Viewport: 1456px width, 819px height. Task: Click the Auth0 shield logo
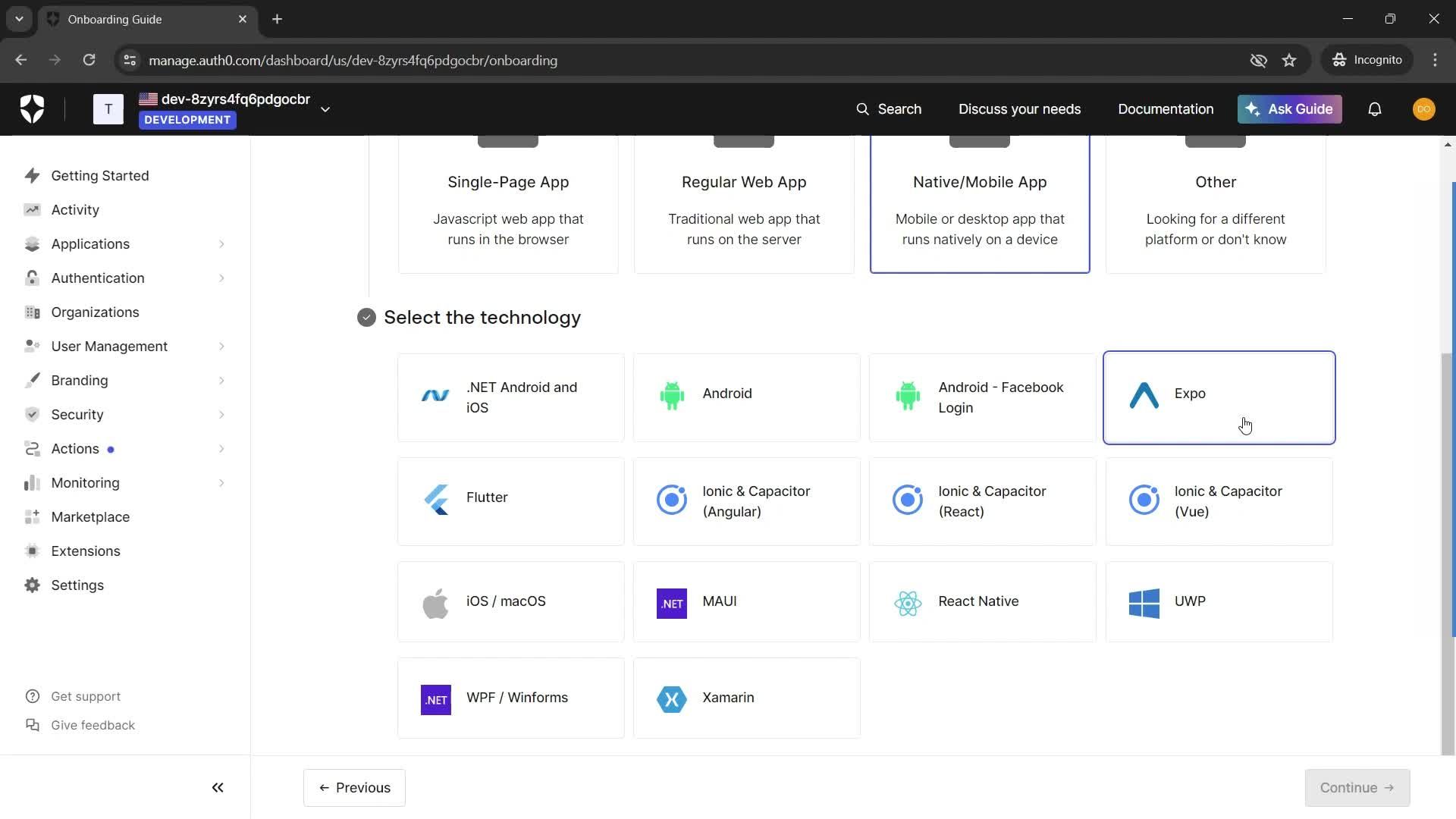coord(32,109)
